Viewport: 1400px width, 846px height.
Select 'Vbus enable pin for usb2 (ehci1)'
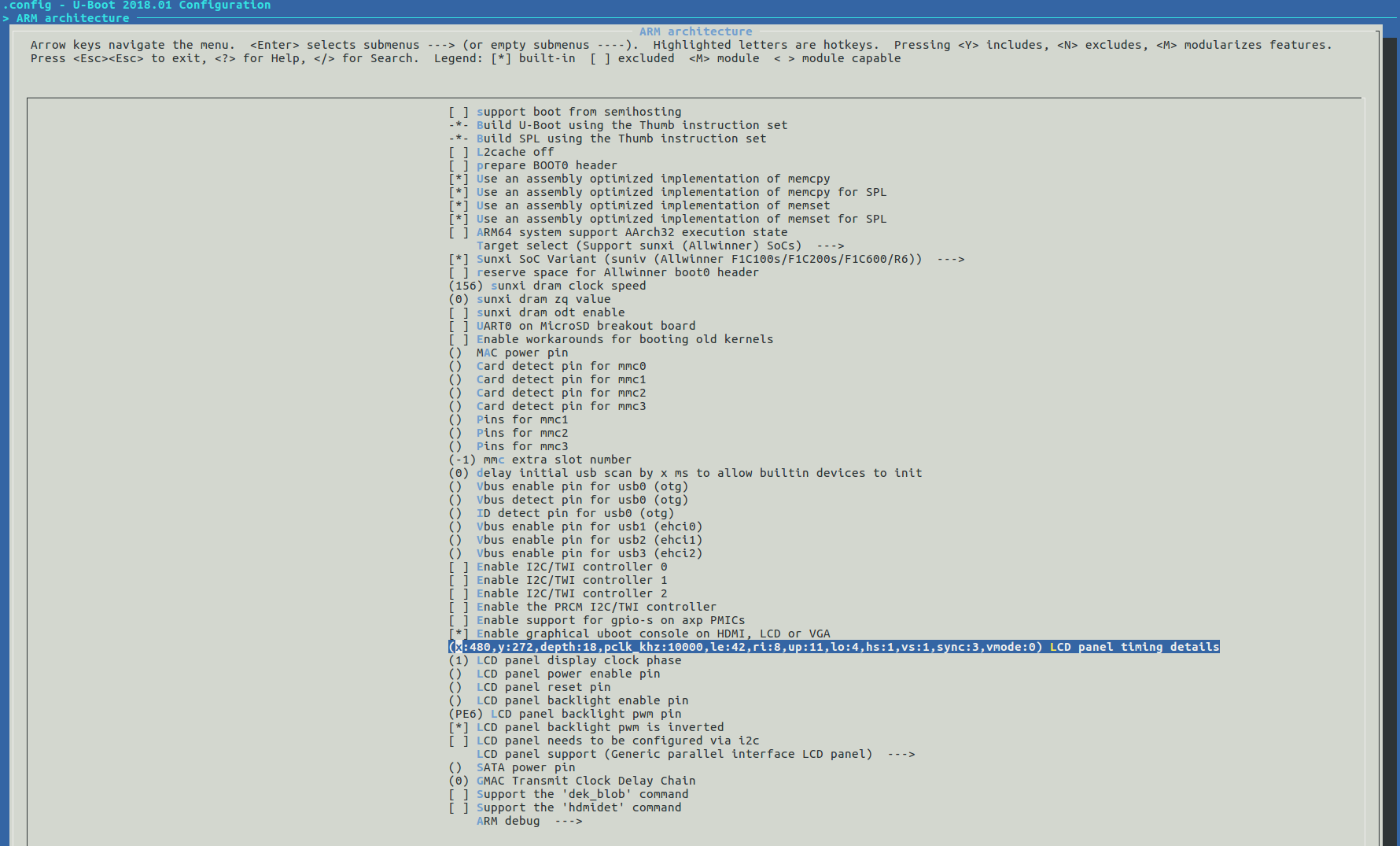[575, 540]
